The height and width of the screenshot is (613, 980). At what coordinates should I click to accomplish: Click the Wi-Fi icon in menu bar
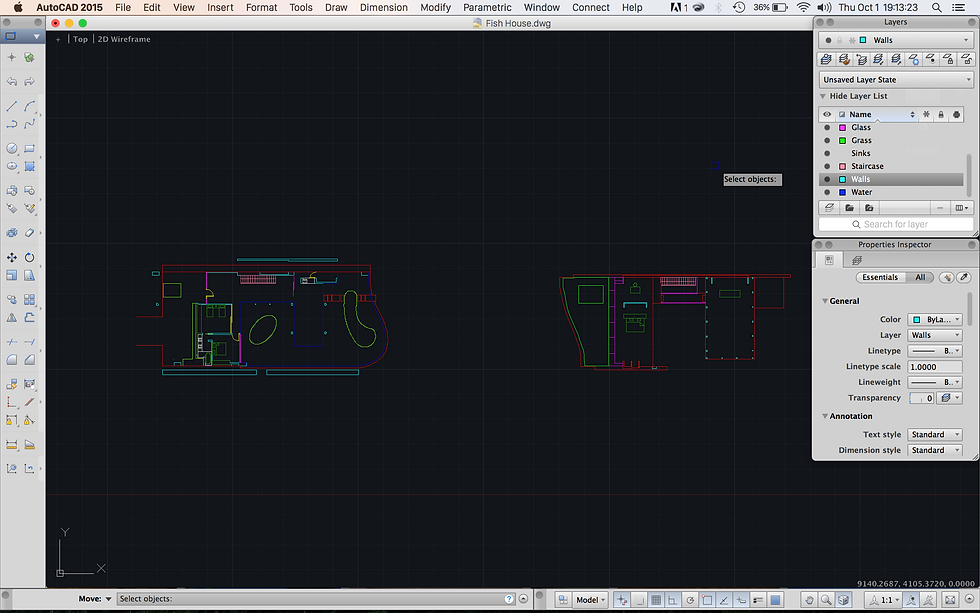804,7
